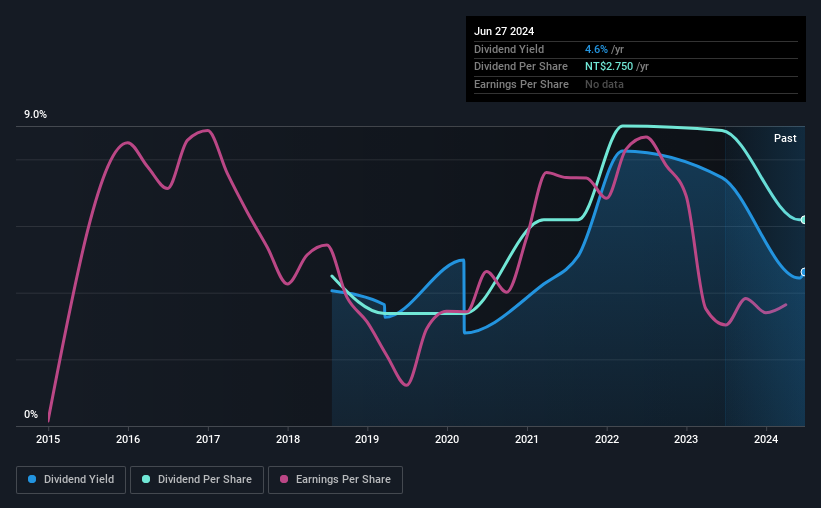
Task: Select the Dividend Yield endpoint marker
Action: 804,272
